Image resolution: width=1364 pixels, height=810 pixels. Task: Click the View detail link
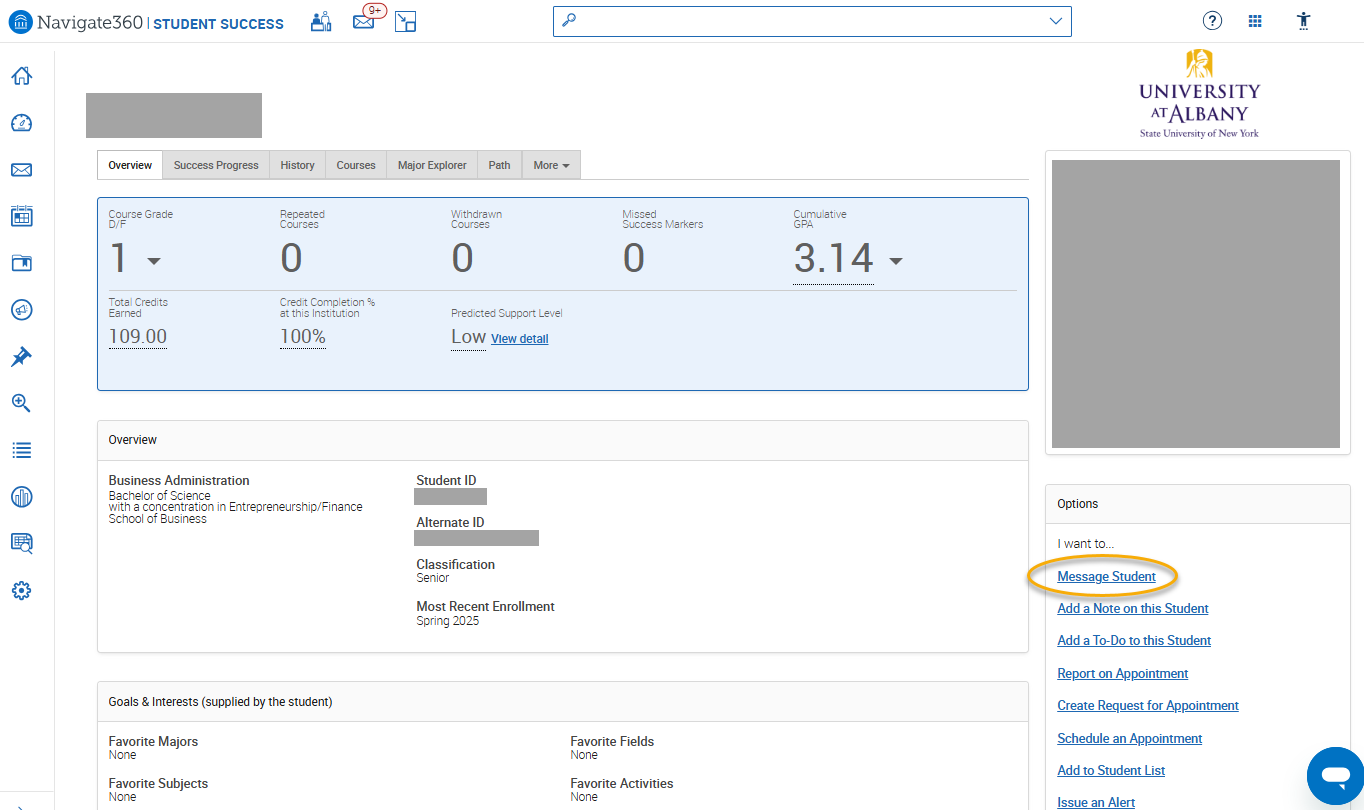point(519,339)
